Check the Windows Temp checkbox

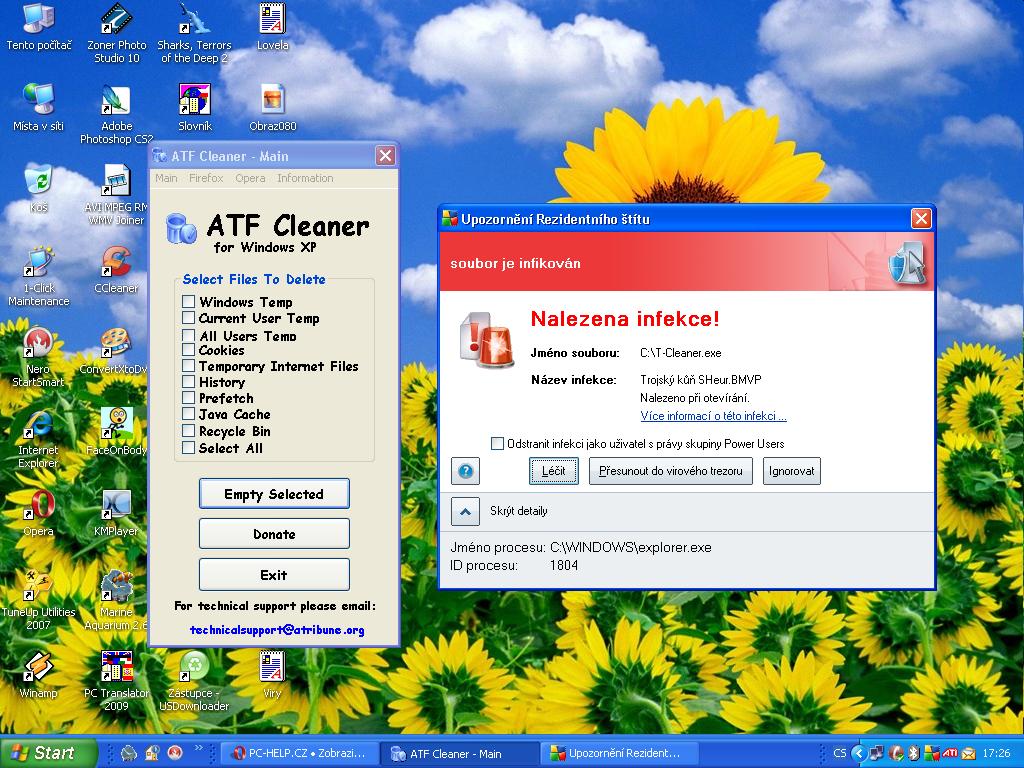(x=188, y=301)
